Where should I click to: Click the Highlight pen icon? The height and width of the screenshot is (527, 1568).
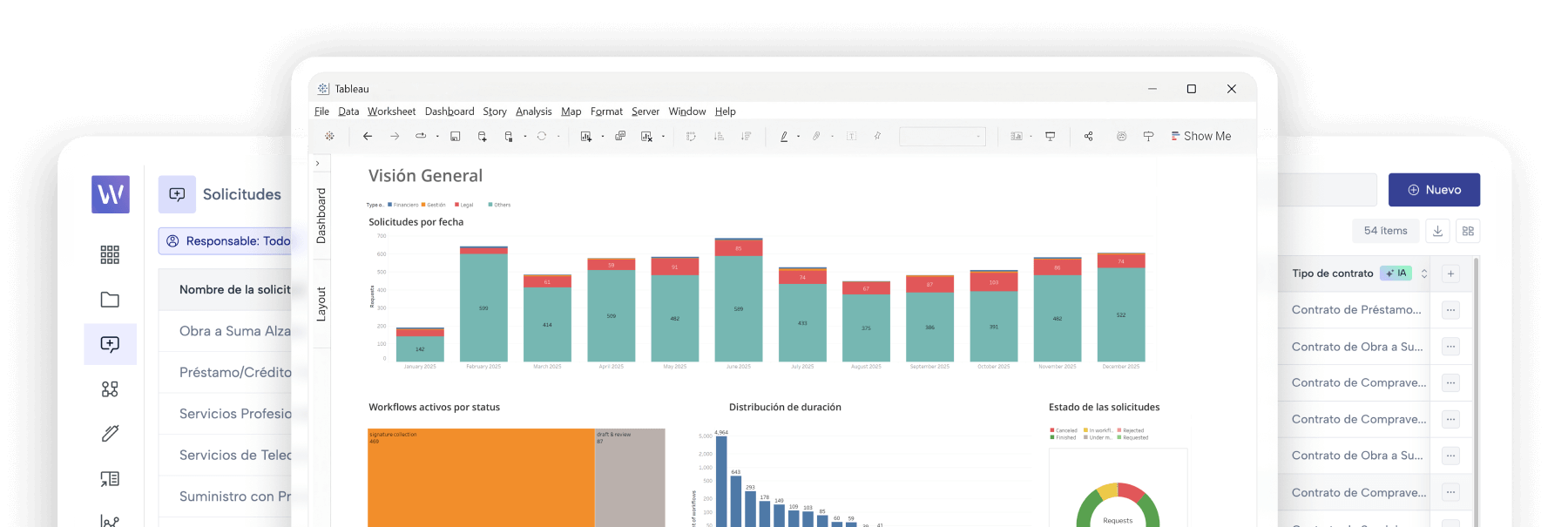pyautogui.click(x=784, y=136)
